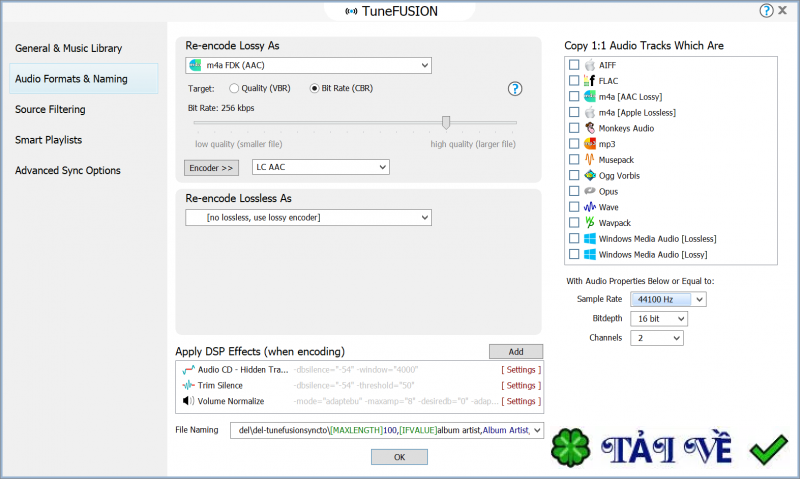Click the Volume Normalize speaker icon
The width and height of the screenshot is (800, 479).
tap(188, 401)
